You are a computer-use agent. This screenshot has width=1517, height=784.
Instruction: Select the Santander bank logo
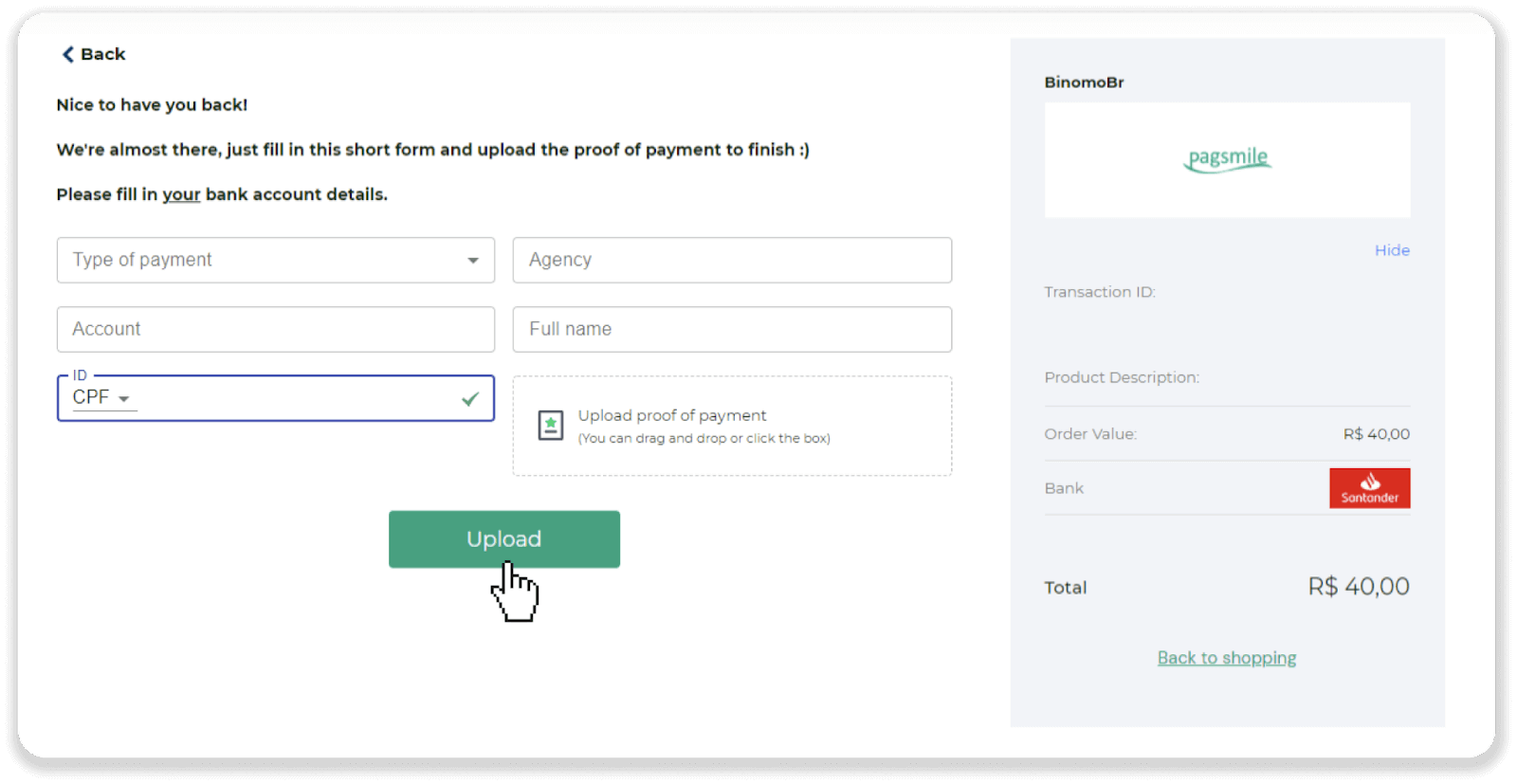pos(1368,487)
